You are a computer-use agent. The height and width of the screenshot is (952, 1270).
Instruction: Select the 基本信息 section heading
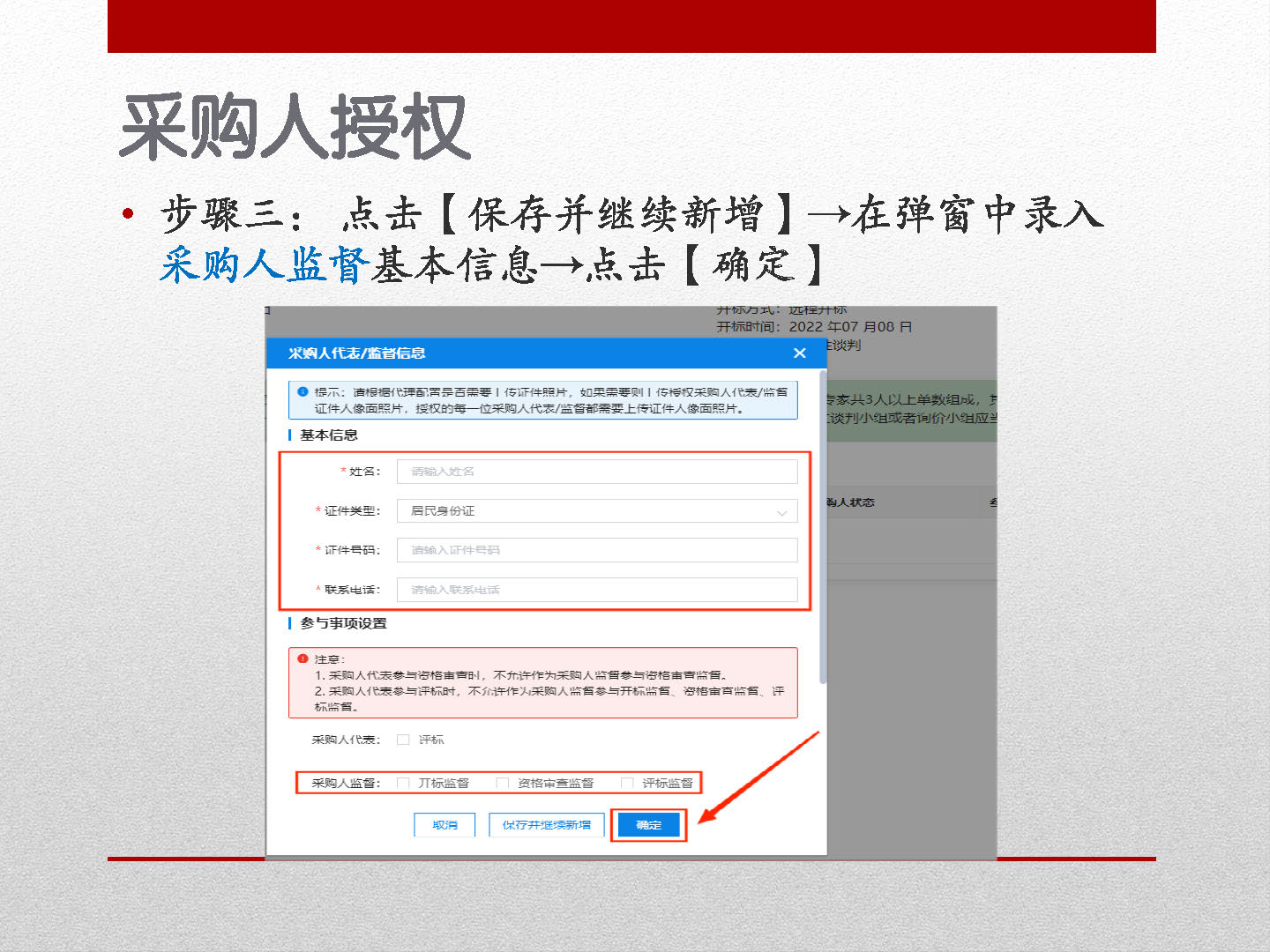coord(328,435)
